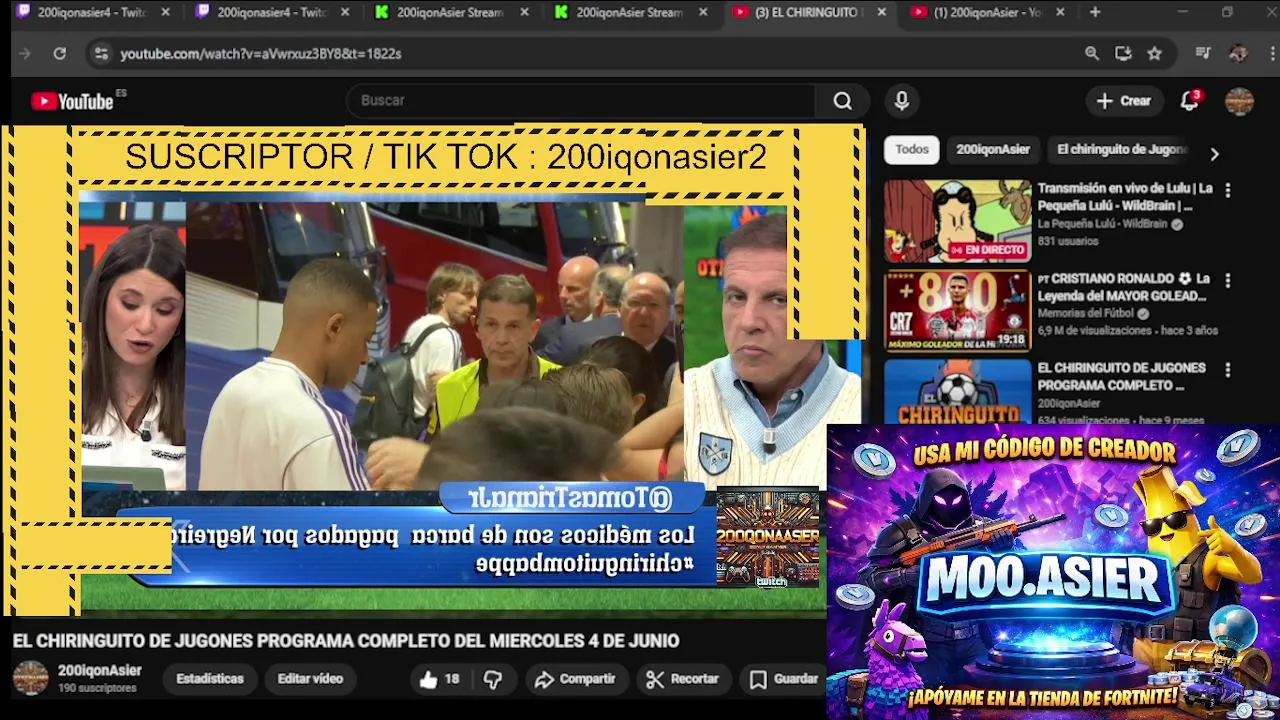Click the Recortar clip button
This screenshot has width=1280, height=720.
[682, 679]
